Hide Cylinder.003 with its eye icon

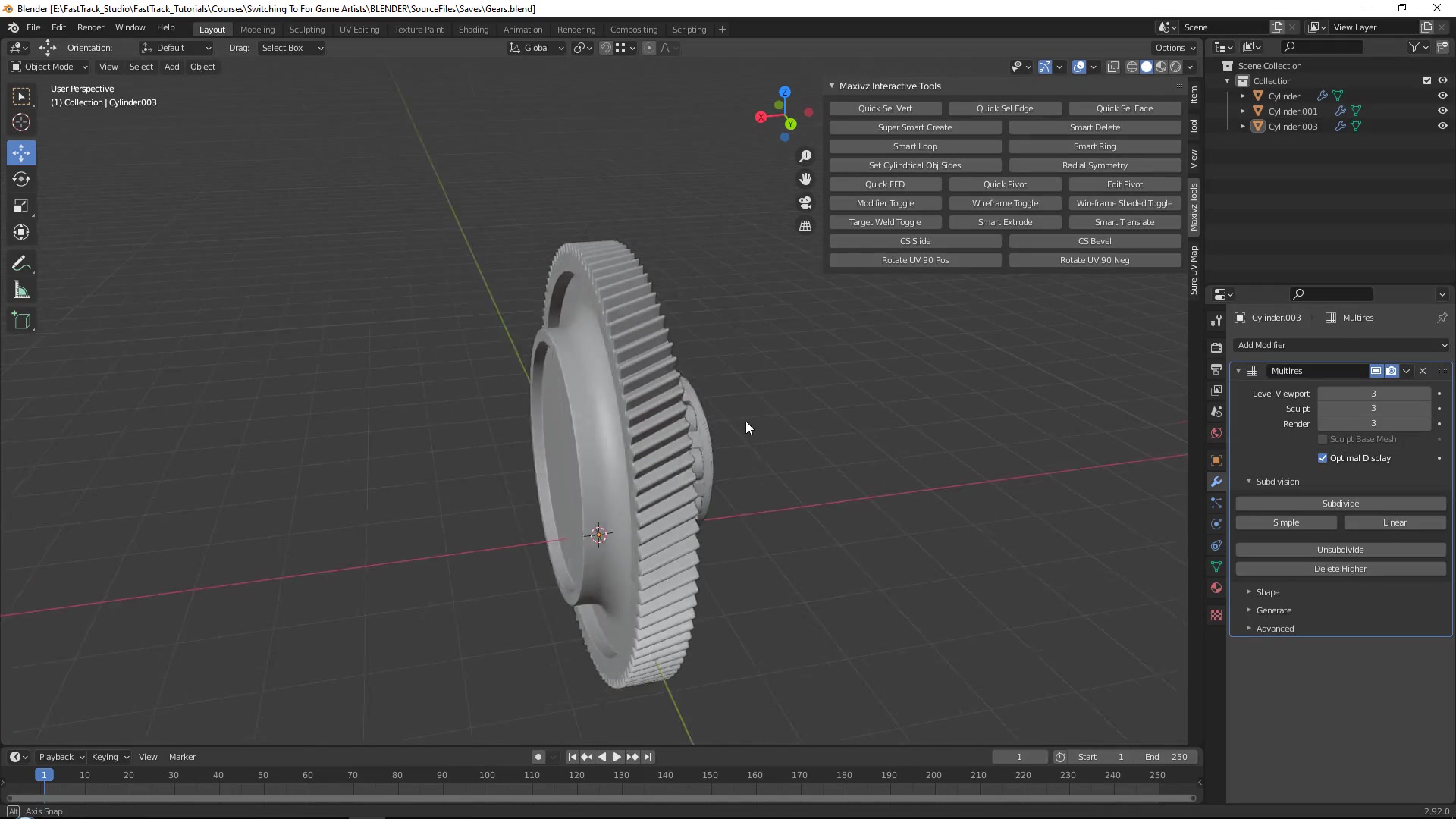pyautogui.click(x=1442, y=126)
